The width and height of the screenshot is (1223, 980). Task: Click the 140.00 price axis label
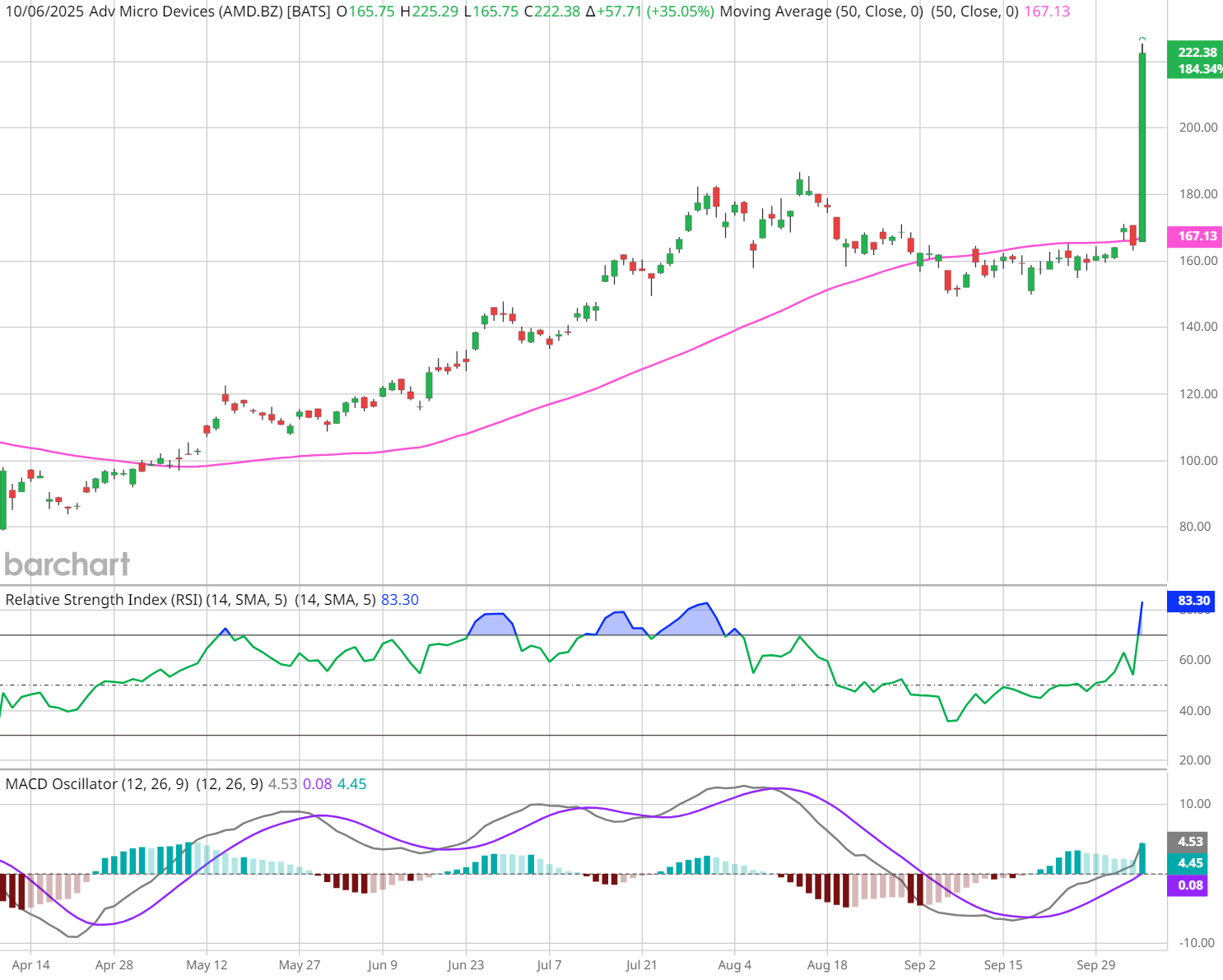(1198, 327)
